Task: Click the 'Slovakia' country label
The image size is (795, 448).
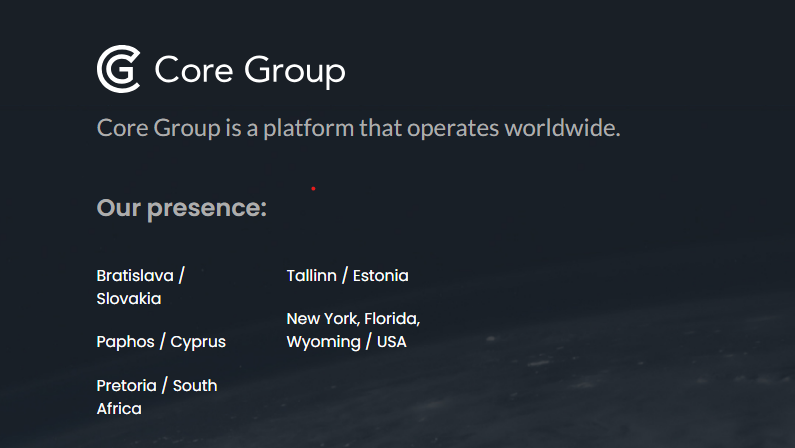Action: [129, 298]
